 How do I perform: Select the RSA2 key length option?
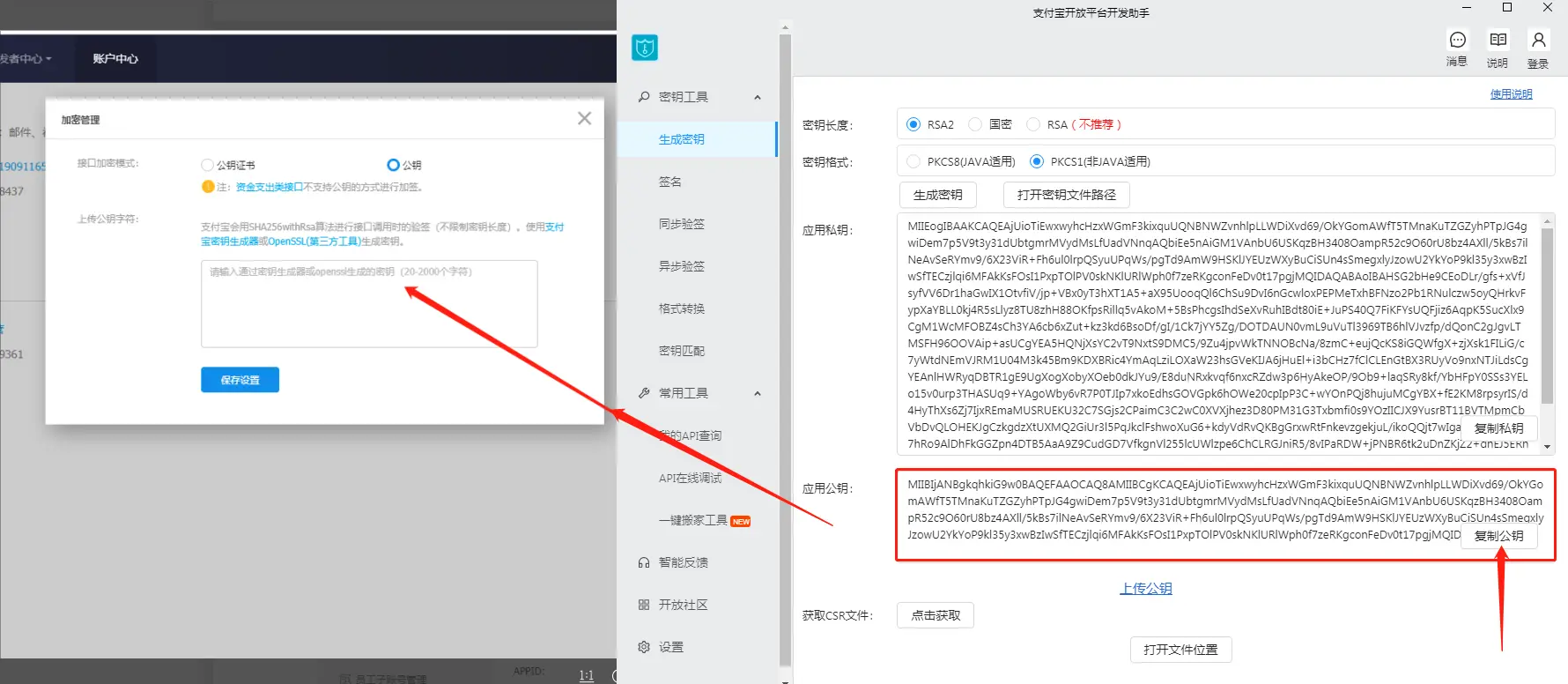(913, 124)
